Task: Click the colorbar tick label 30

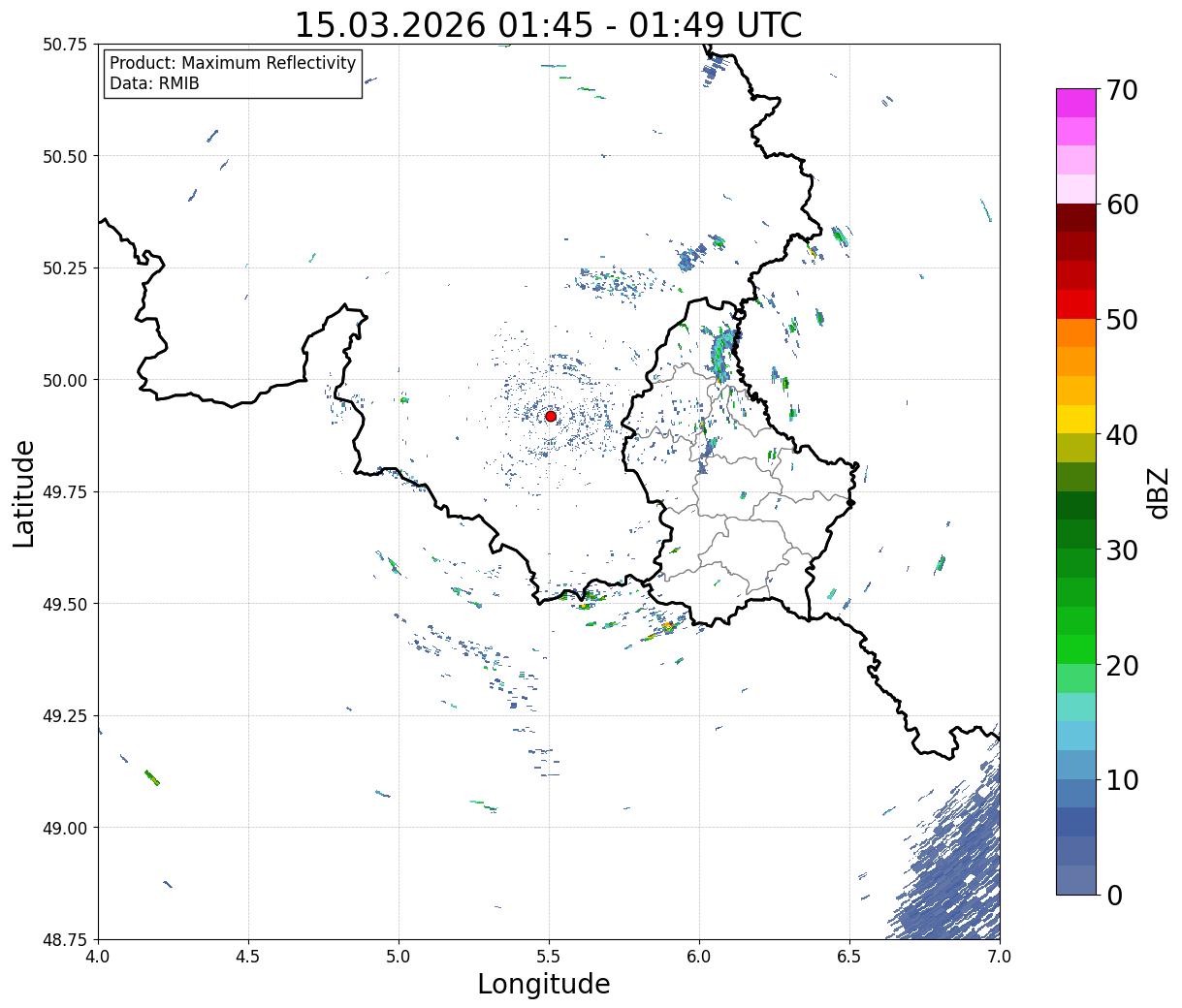Action: point(1122,551)
